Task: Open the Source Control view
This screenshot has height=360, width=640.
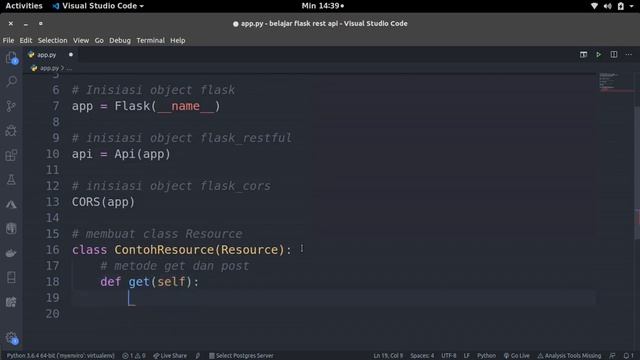Action: pyautogui.click(x=11, y=106)
